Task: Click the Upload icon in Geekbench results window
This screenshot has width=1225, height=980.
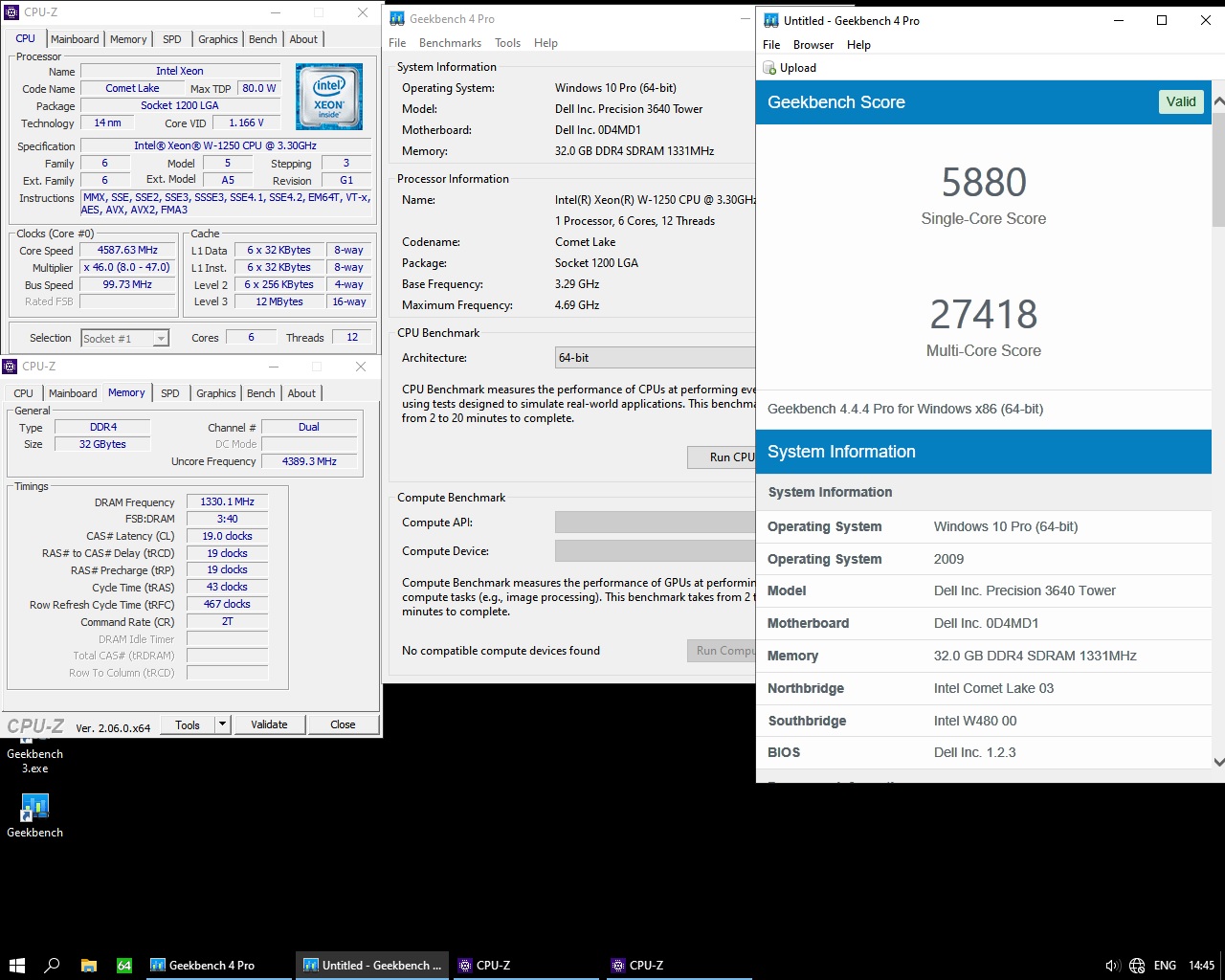Action: pos(769,68)
